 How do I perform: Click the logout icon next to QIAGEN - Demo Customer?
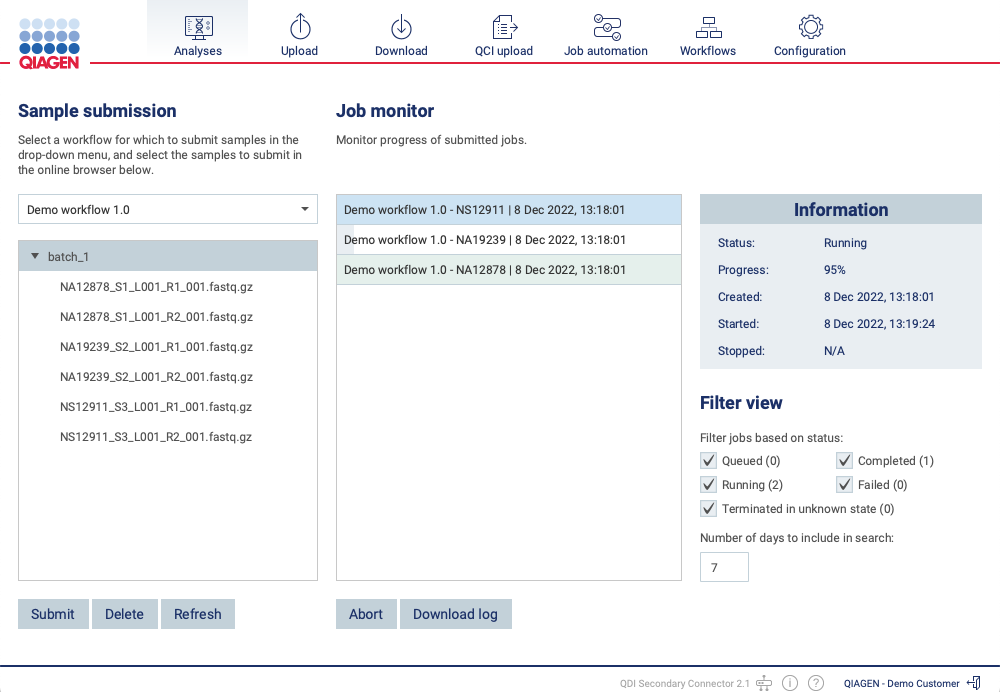click(974, 682)
